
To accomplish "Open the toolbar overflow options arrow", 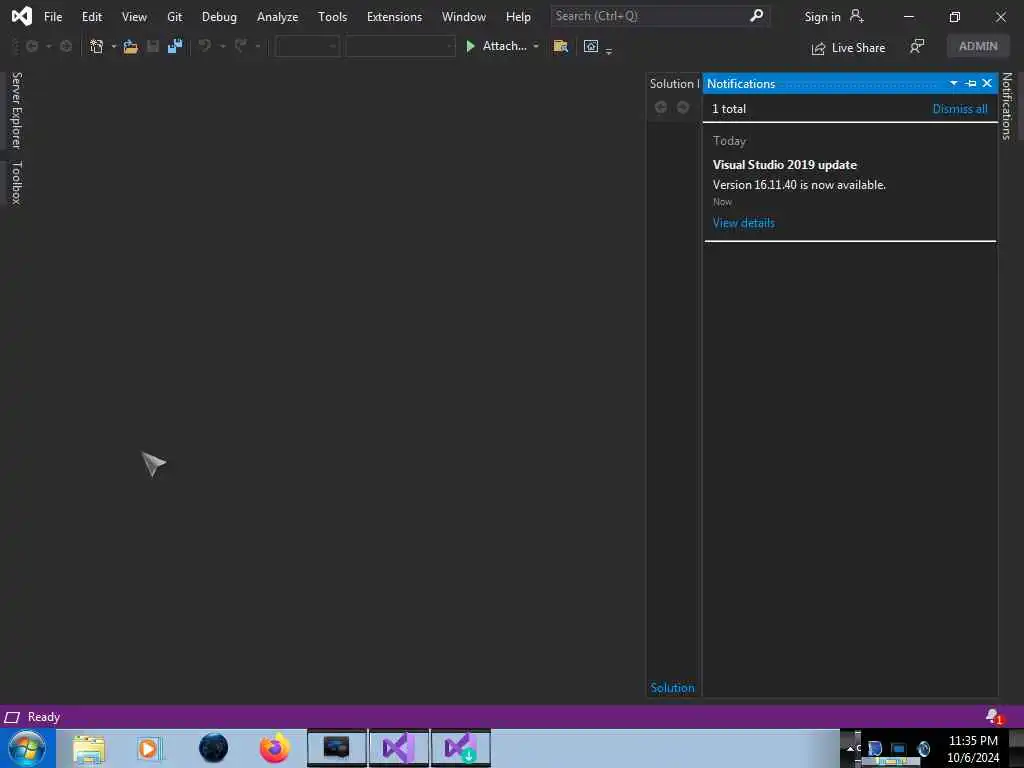I will (609, 51).
